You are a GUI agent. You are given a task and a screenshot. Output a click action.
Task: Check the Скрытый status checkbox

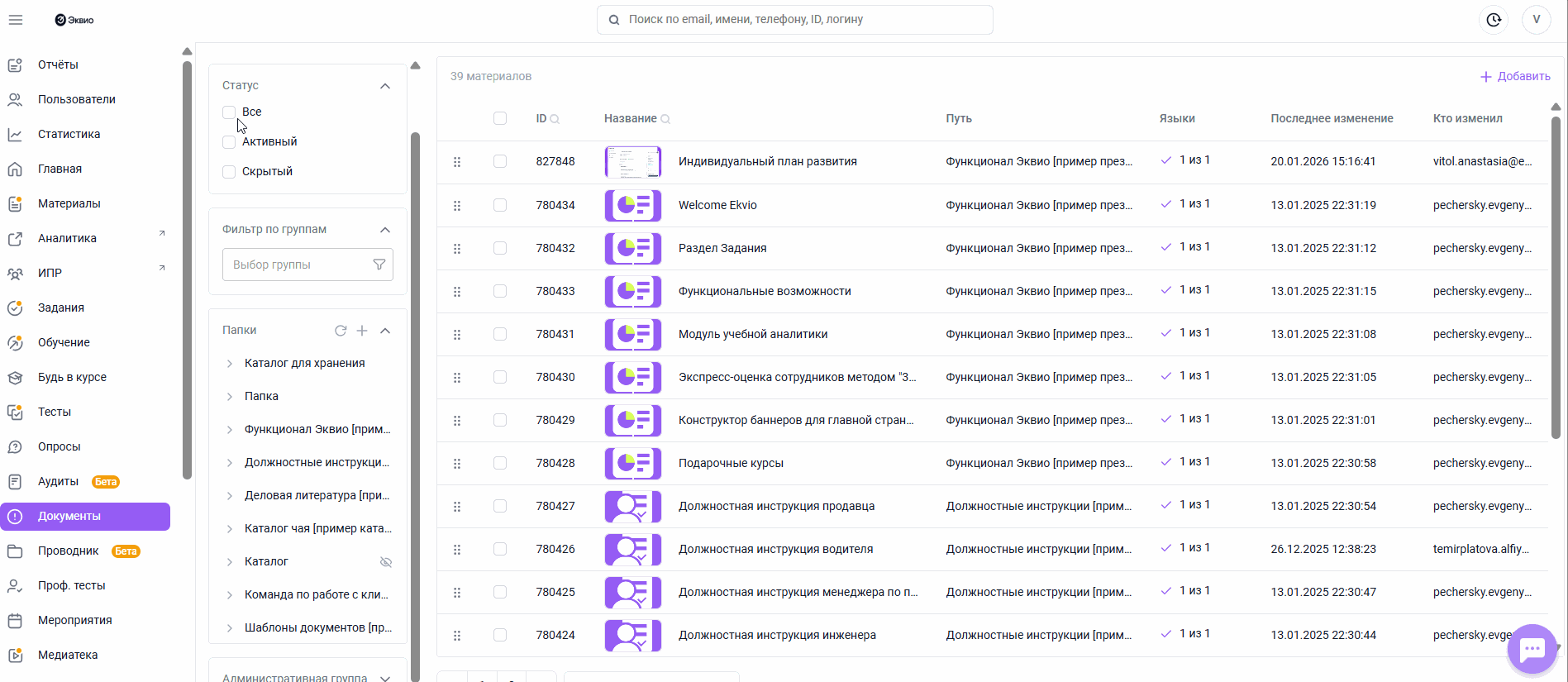(x=229, y=172)
